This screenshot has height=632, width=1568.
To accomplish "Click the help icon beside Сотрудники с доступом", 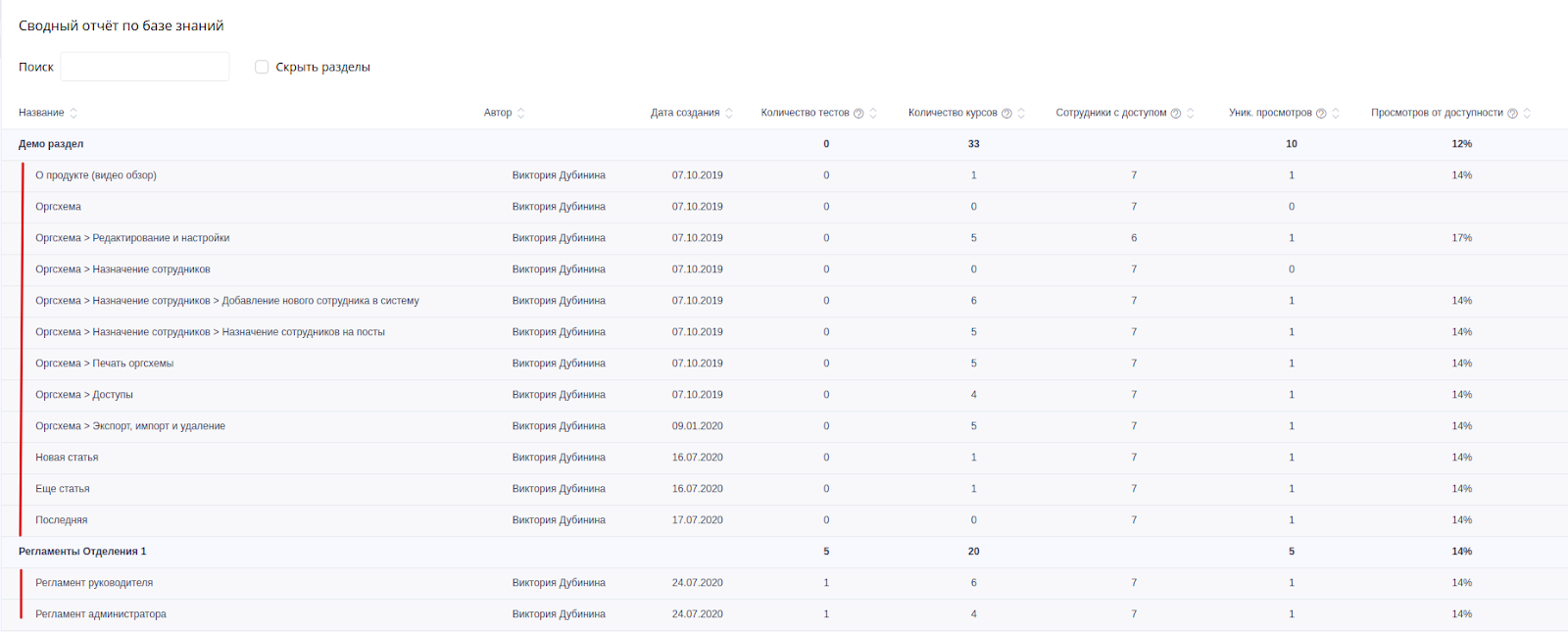I will pyautogui.click(x=1176, y=114).
